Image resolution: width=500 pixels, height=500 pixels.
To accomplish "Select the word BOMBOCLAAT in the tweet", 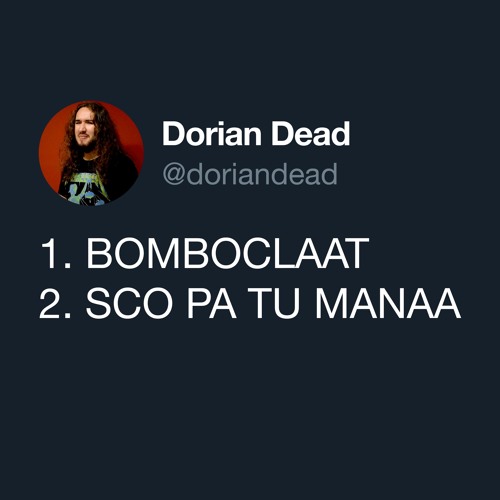I will pyautogui.click(x=228, y=254).
